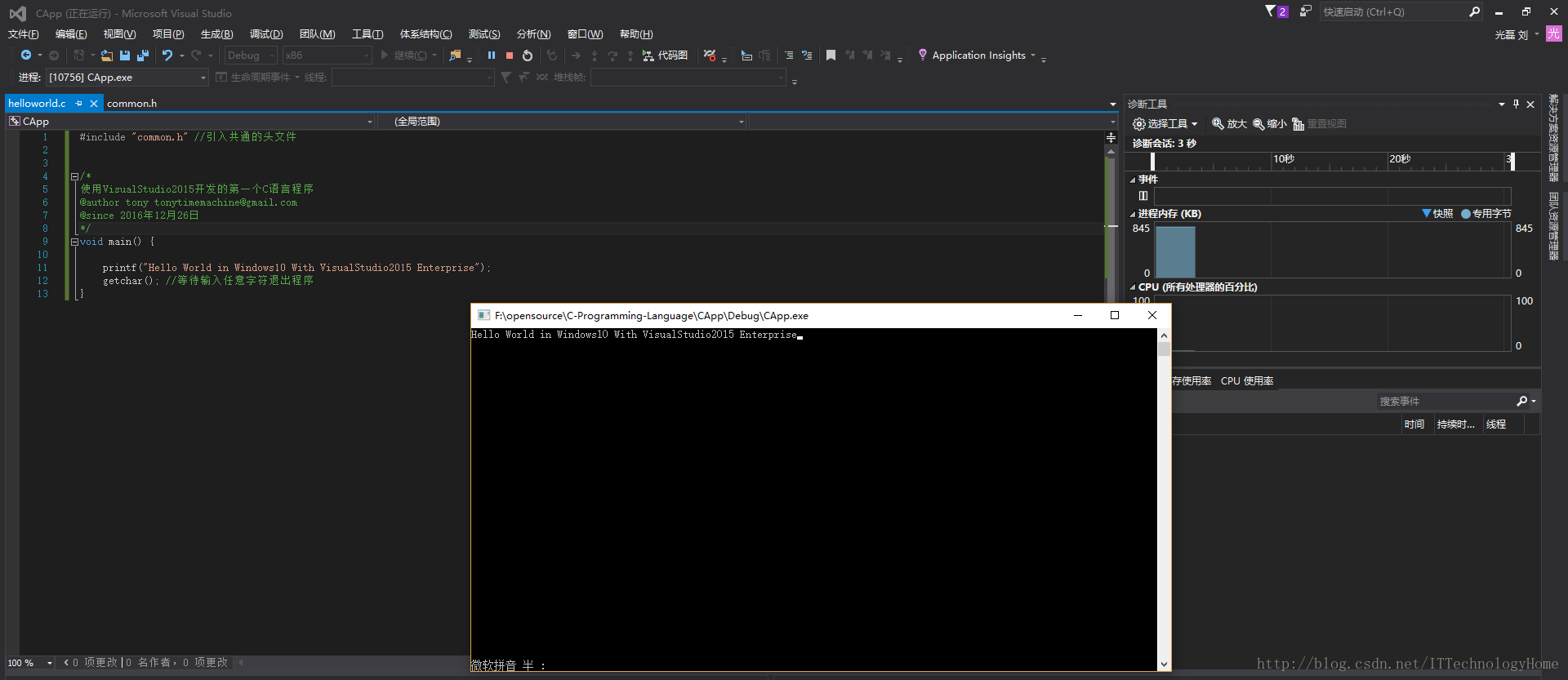1568x680 pixels.
Task: Click the bookmark toggle icon in toolbar
Action: point(831,56)
